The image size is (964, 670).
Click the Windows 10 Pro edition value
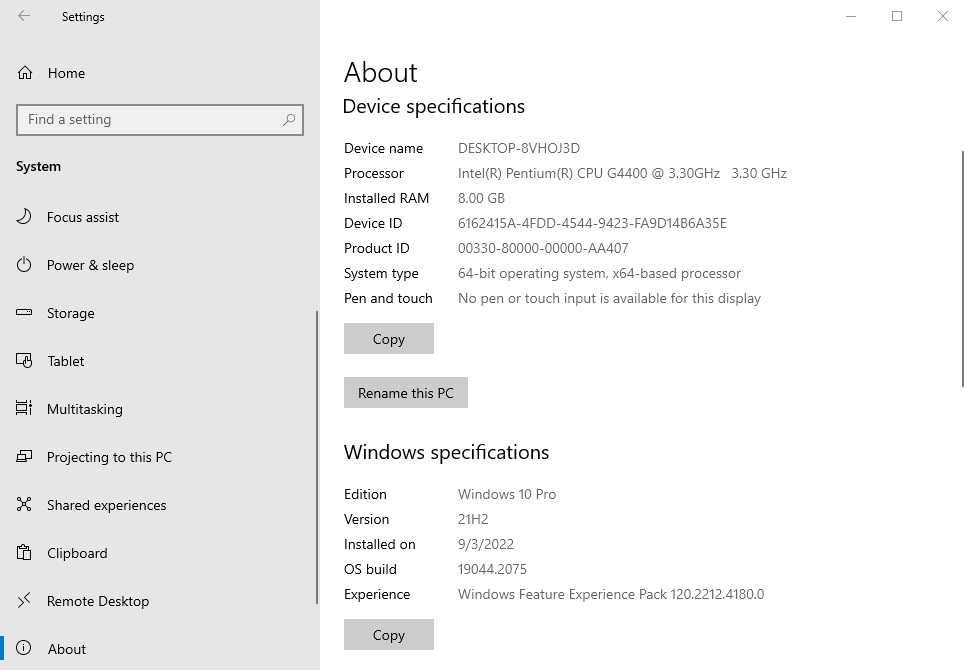pyautogui.click(x=507, y=494)
